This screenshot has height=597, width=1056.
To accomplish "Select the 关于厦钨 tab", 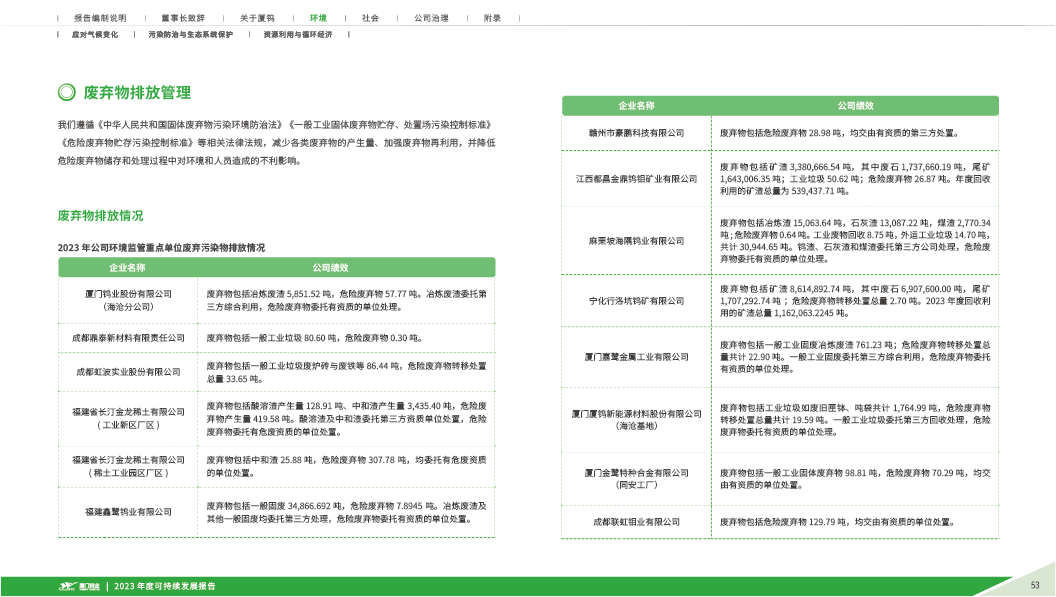I will (x=257, y=18).
